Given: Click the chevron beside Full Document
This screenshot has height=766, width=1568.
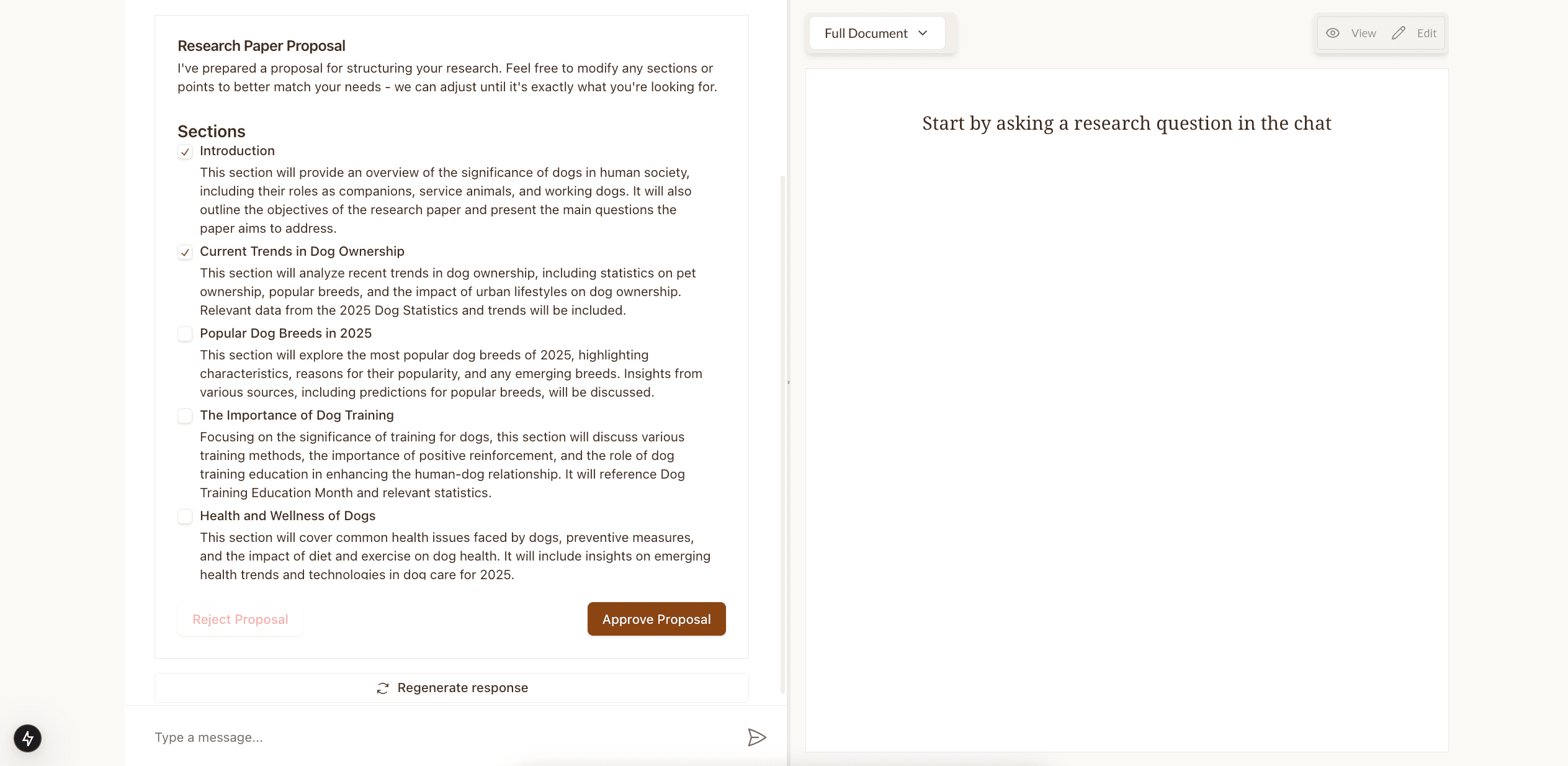Looking at the screenshot, I should (x=923, y=33).
